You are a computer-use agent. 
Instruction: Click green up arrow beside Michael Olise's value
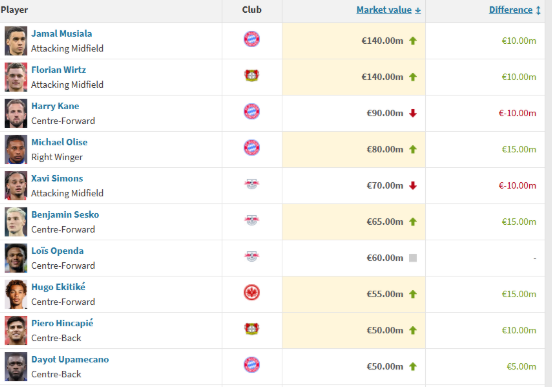click(x=413, y=150)
